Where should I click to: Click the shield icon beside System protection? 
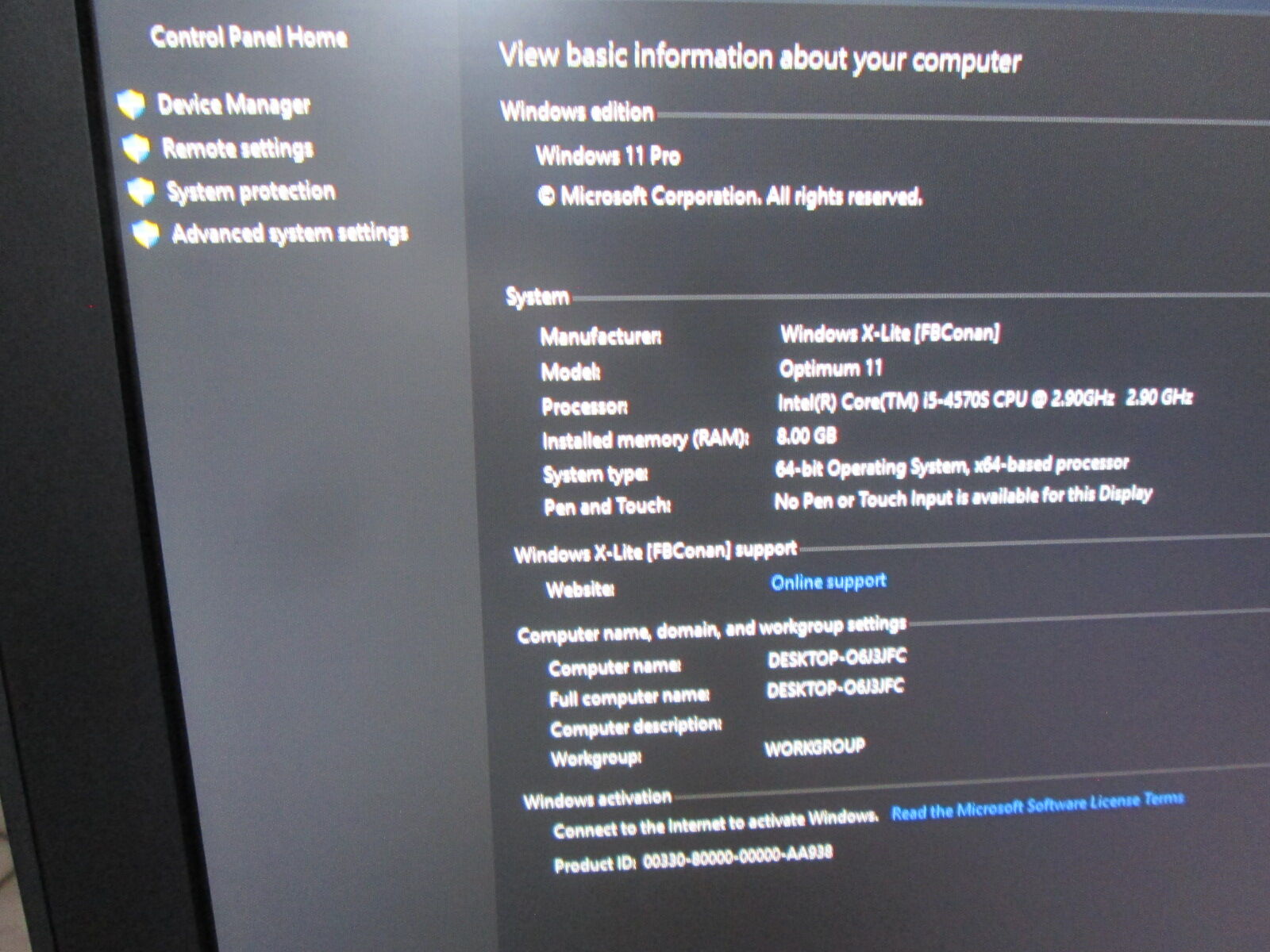[x=140, y=191]
